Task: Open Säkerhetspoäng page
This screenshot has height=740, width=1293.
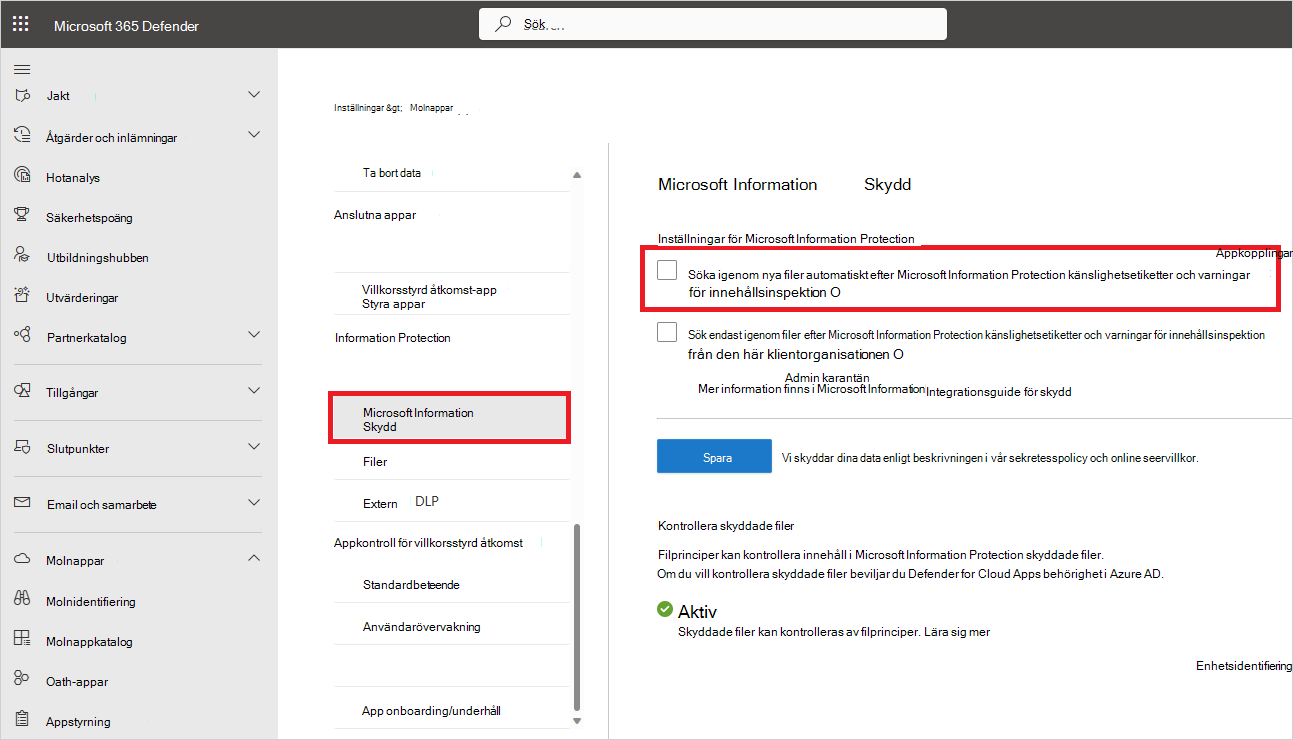Action: [89, 217]
